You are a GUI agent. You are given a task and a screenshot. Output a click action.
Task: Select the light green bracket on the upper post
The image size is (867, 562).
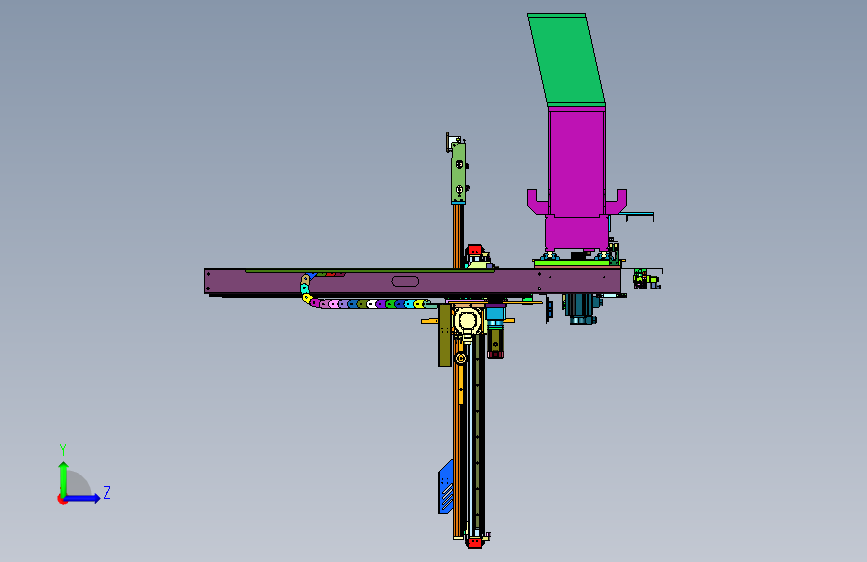coord(458,173)
